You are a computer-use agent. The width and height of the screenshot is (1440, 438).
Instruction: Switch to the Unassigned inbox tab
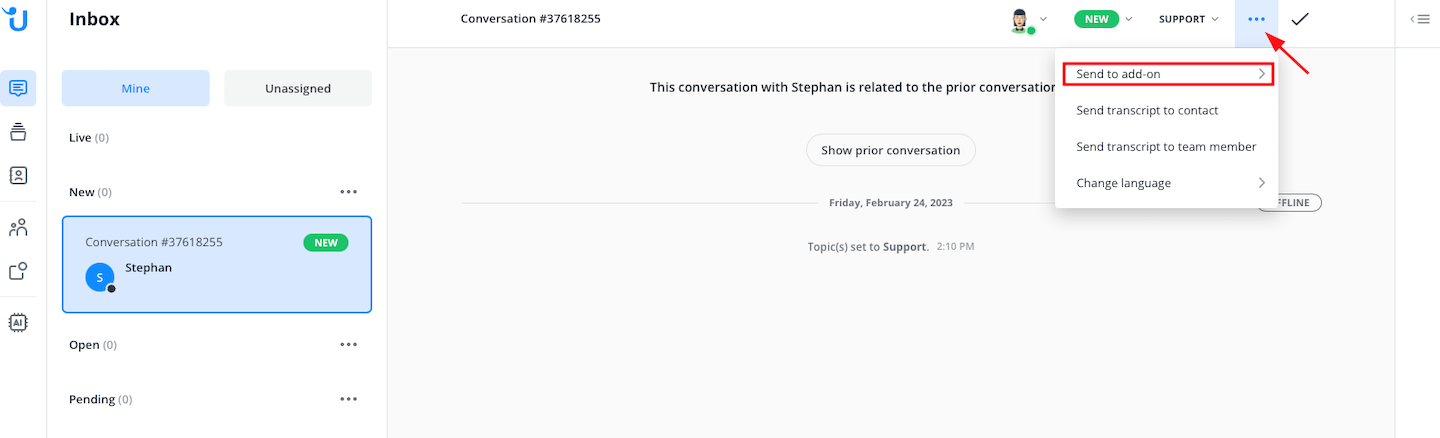pyautogui.click(x=298, y=88)
